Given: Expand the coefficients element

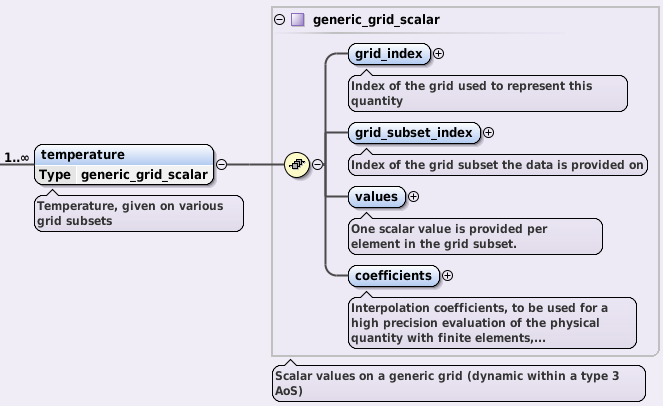Looking at the screenshot, I should point(447,275).
